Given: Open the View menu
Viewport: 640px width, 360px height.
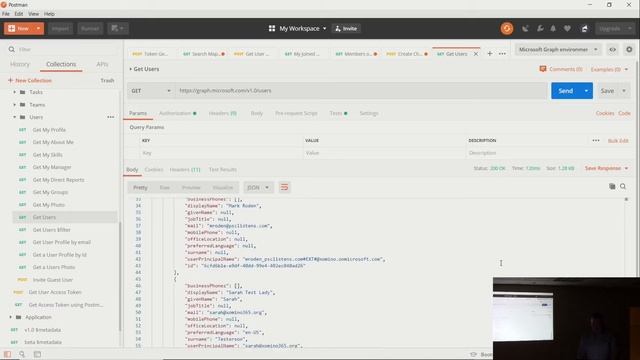Looking at the screenshot, I should pos(33,14).
